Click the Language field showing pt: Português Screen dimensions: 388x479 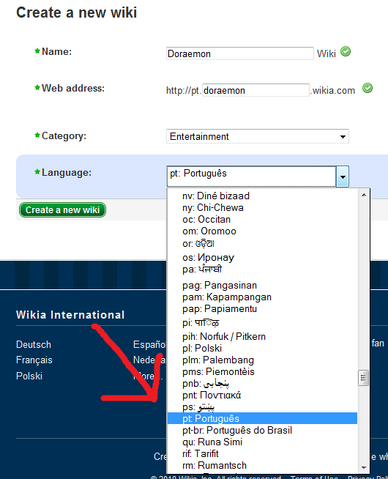[251, 176]
